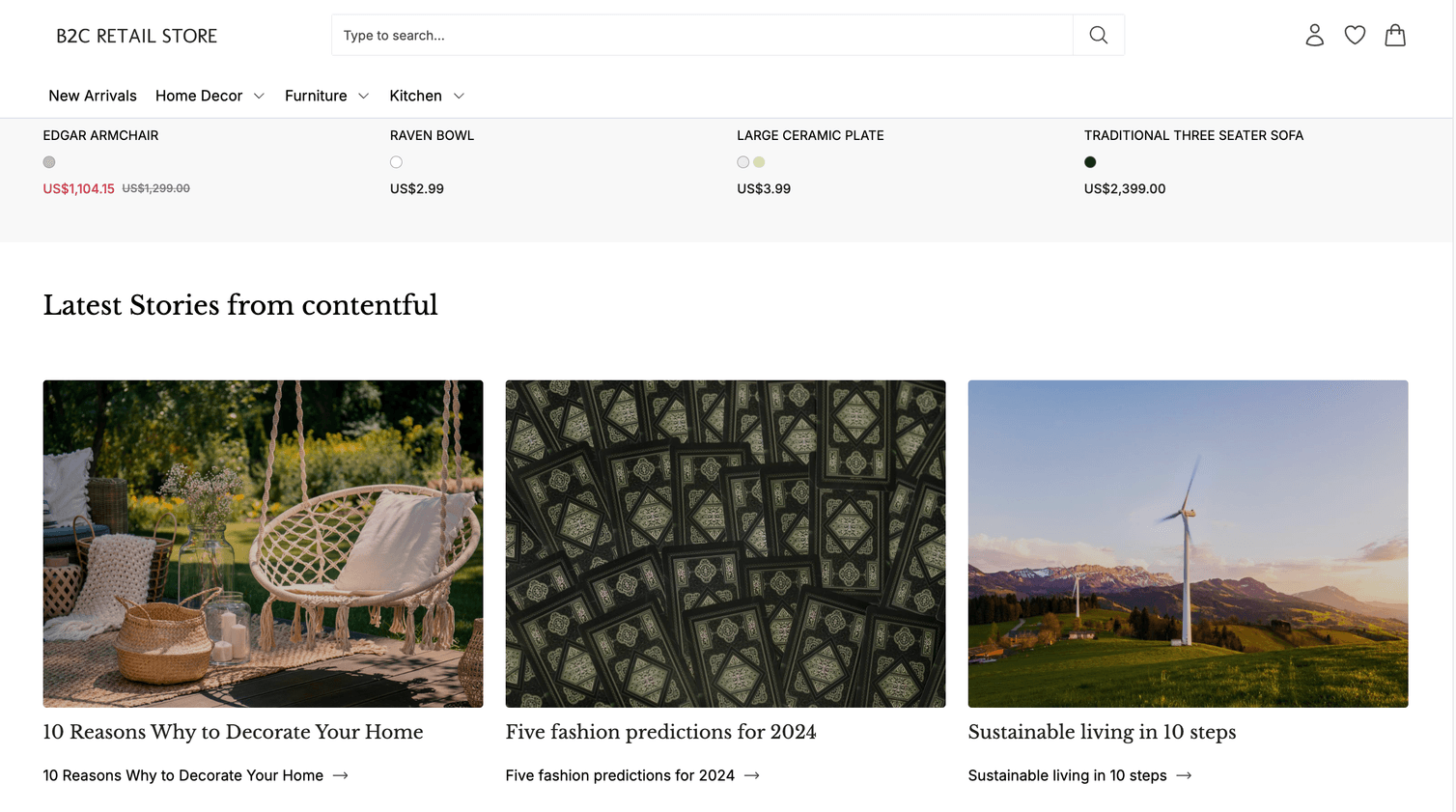
Task: Expand the Furniture dropdown chevron
Action: coord(363,96)
